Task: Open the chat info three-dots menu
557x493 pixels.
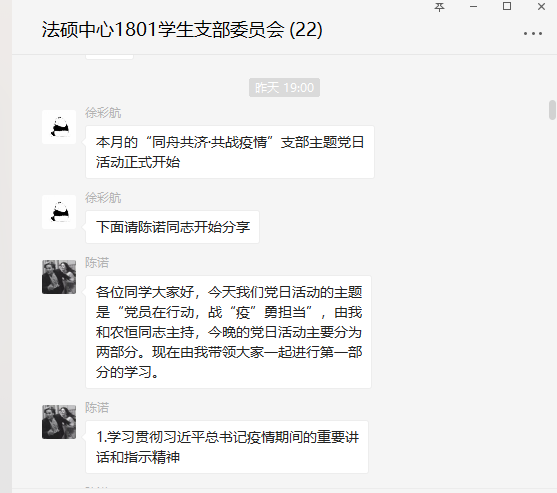Action: (x=532, y=34)
